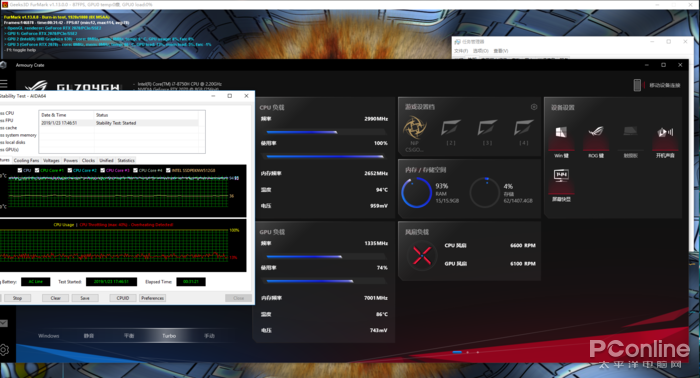Click the GPU temperature 86°C value
Viewport: 700px width, 378px height.
click(x=382, y=314)
